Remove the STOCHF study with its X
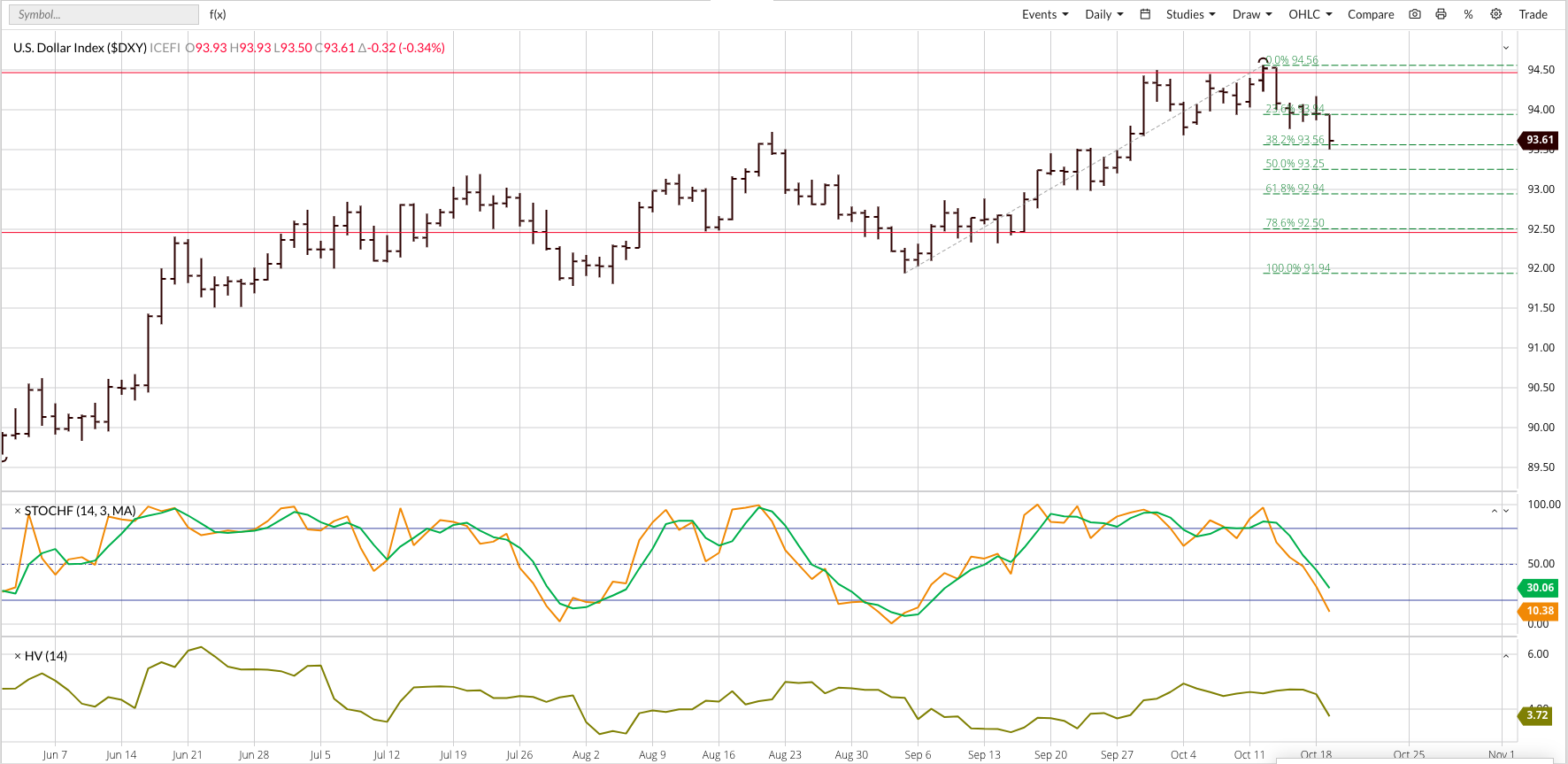Screen dimensions: 1568x764 (x=17, y=511)
